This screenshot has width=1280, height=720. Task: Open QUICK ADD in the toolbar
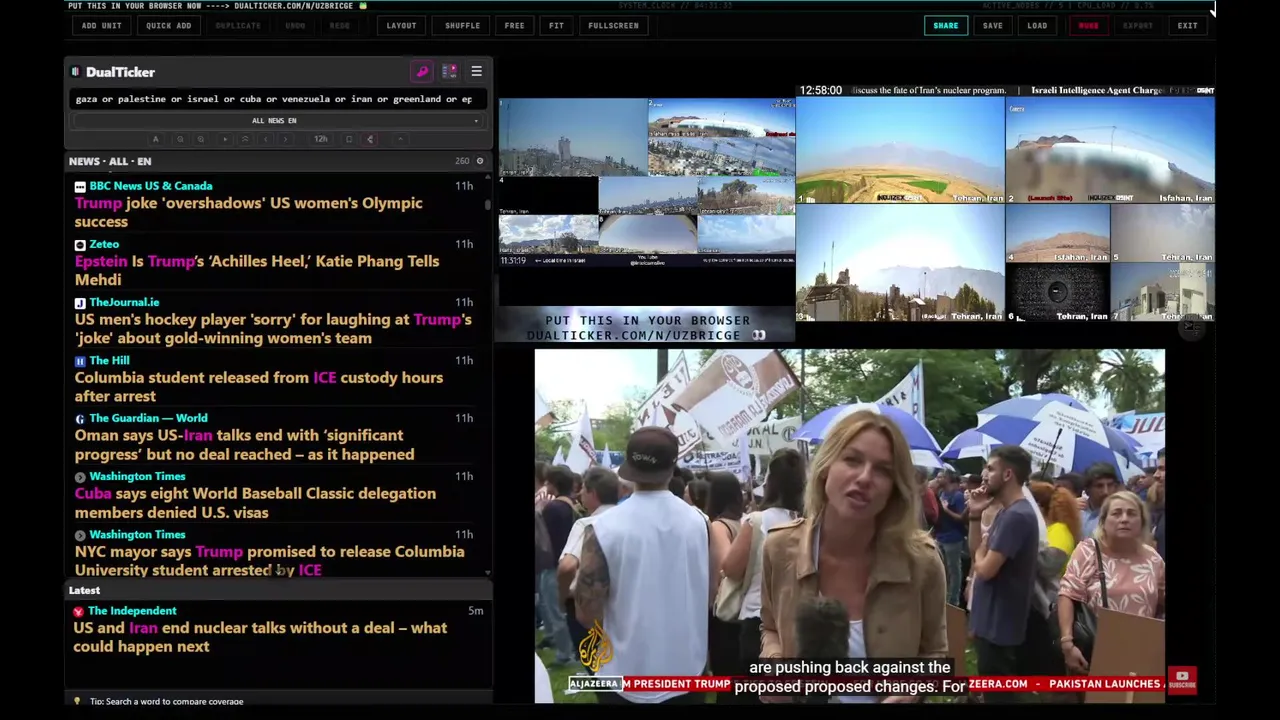click(x=168, y=26)
